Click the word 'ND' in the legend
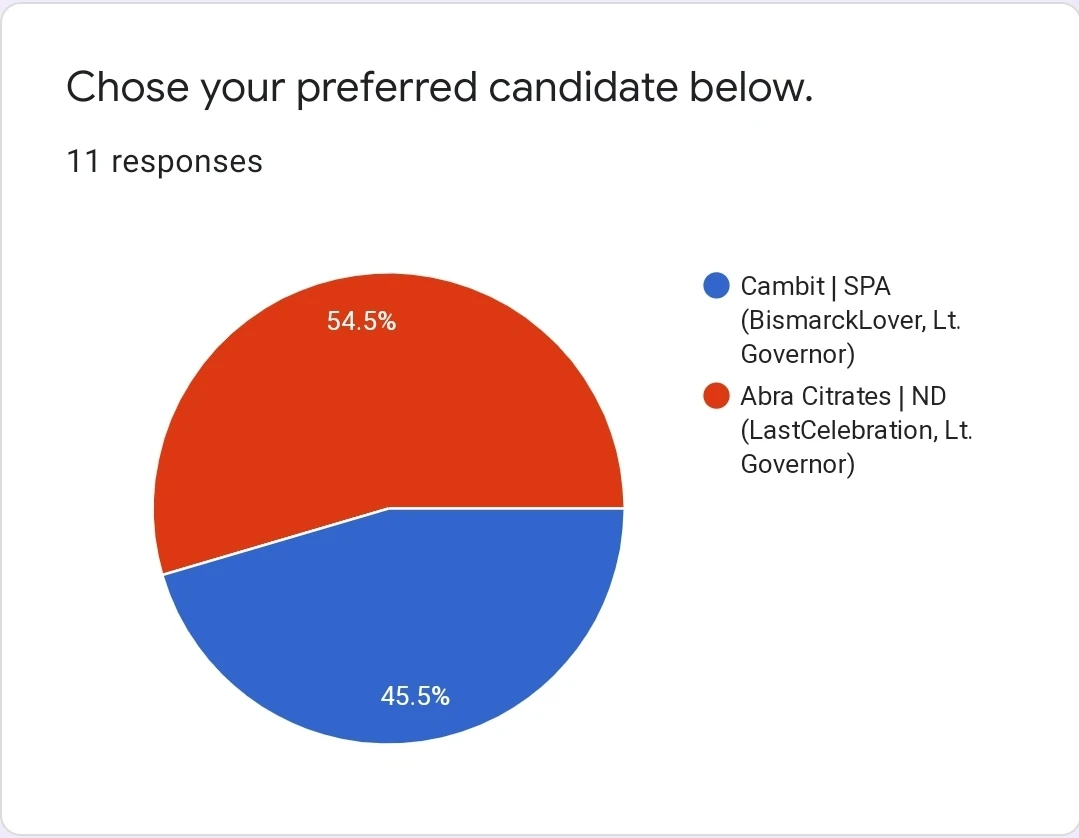 pos(929,396)
